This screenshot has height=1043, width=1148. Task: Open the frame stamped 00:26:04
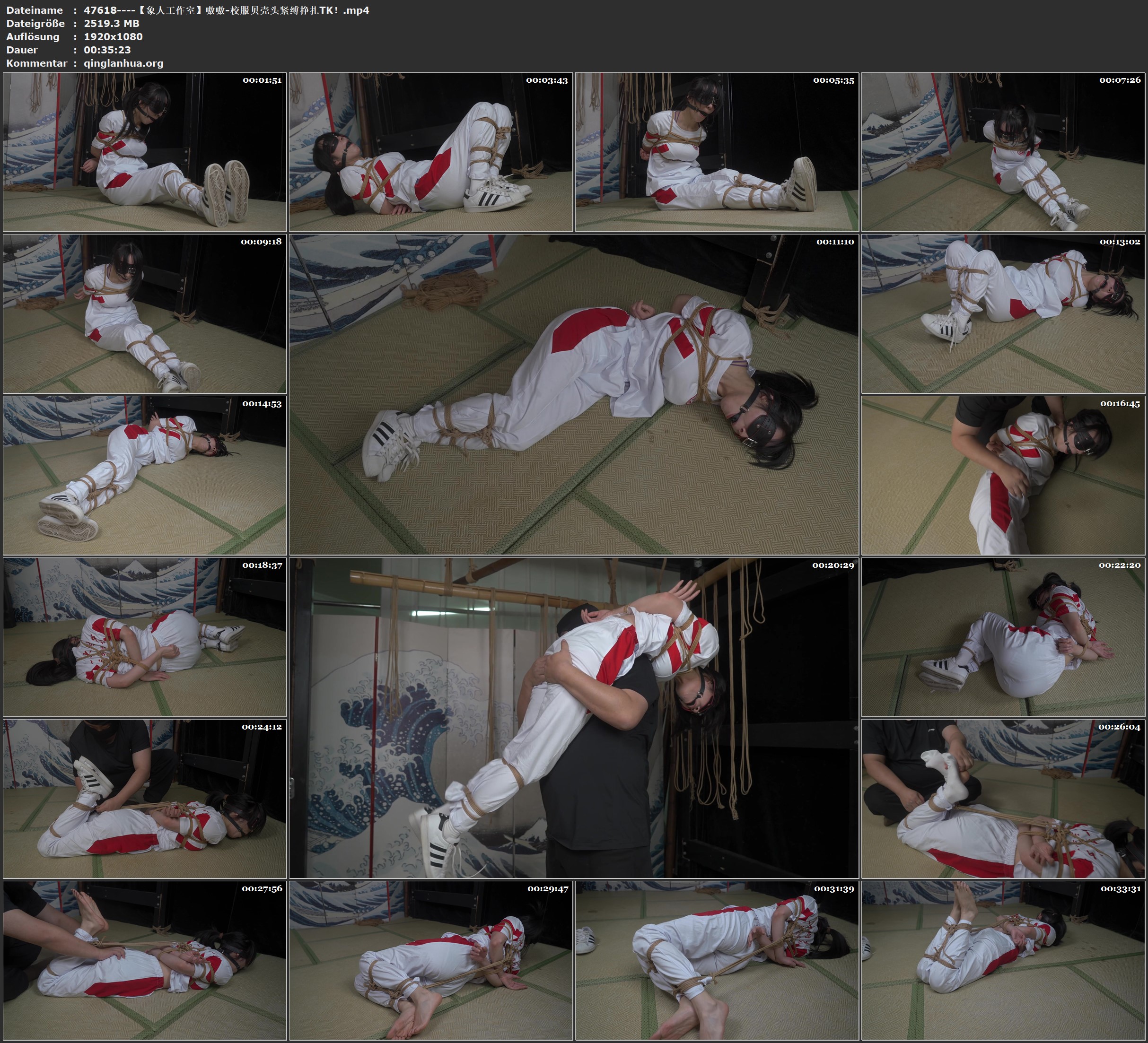pos(1003,799)
